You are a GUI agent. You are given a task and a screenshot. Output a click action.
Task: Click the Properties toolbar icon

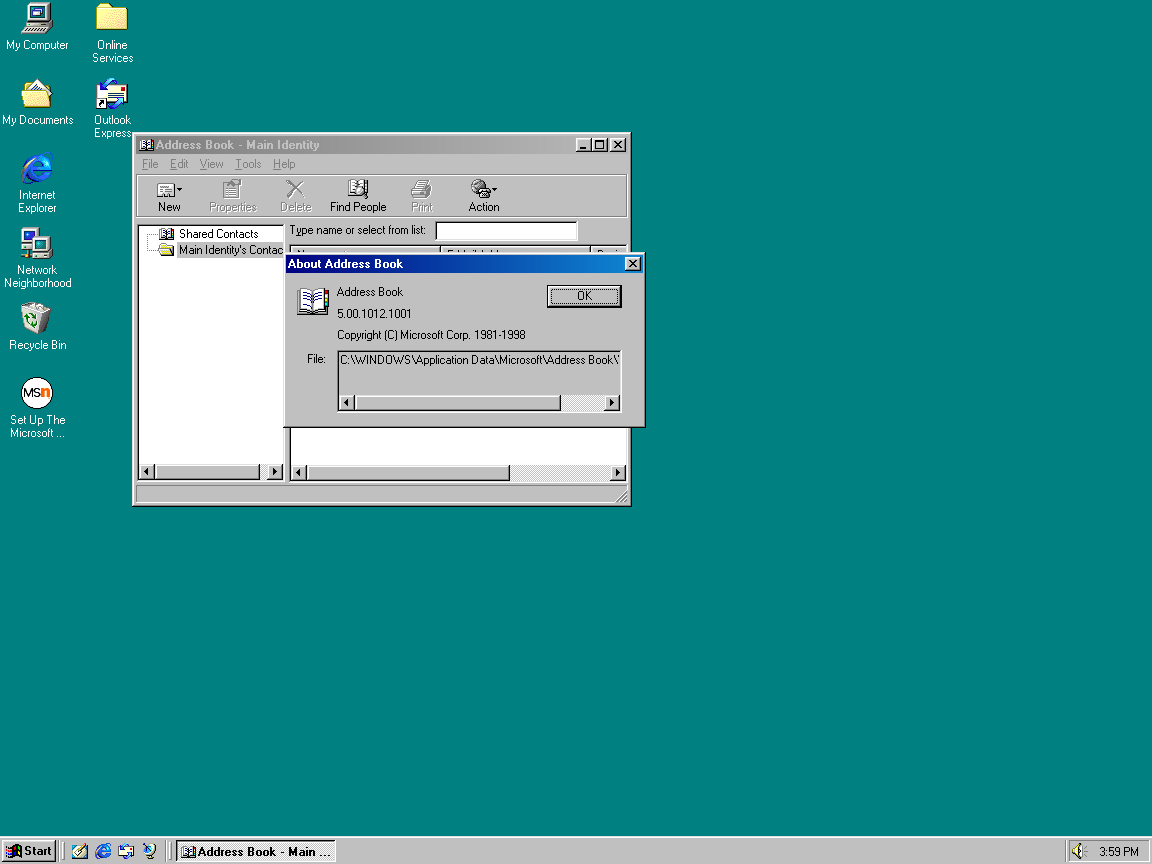pos(232,195)
